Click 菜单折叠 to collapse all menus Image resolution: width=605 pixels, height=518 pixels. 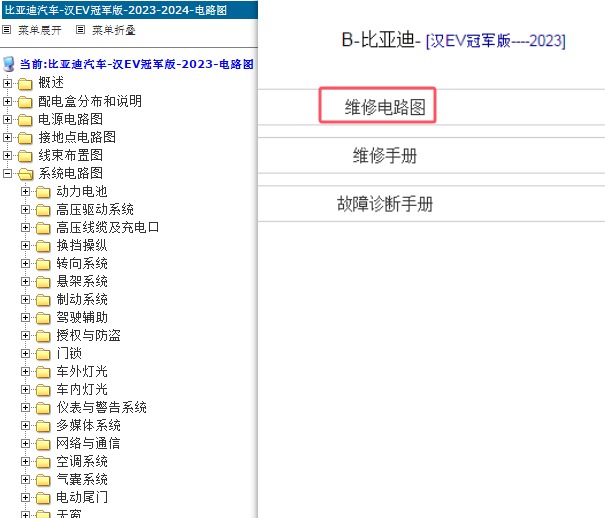113,30
